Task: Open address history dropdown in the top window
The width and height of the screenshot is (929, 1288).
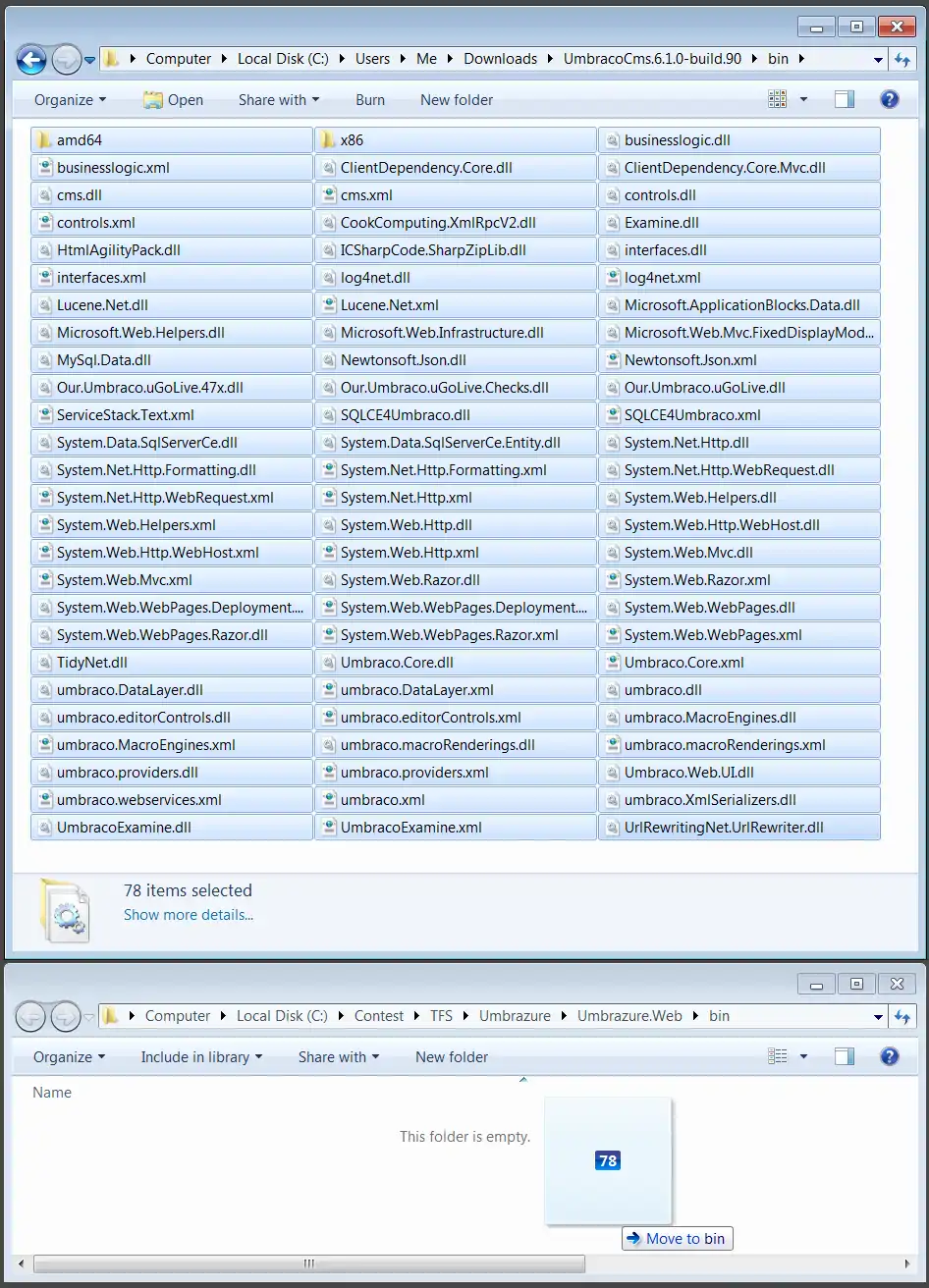Action: pyautogui.click(x=878, y=59)
